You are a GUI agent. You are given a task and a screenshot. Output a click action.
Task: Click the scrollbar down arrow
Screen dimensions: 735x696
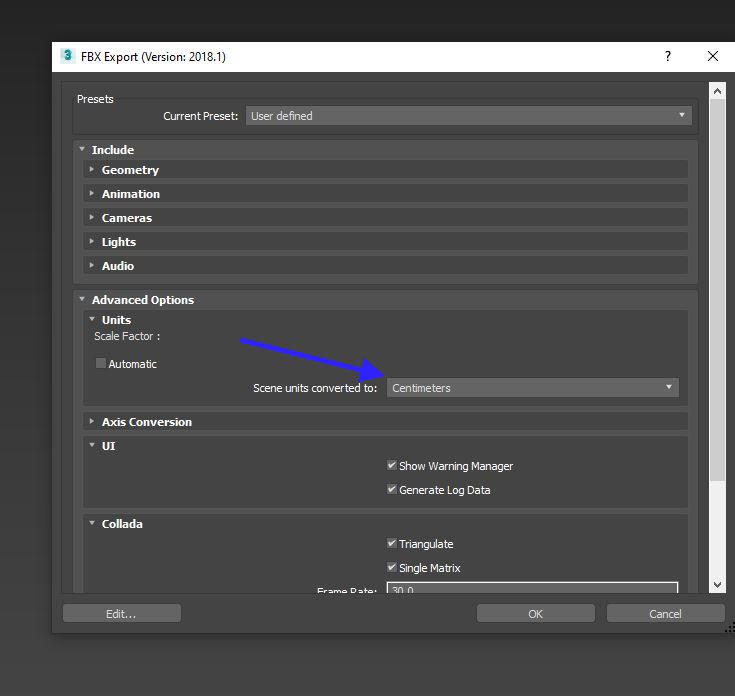pyautogui.click(x=716, y=585)
